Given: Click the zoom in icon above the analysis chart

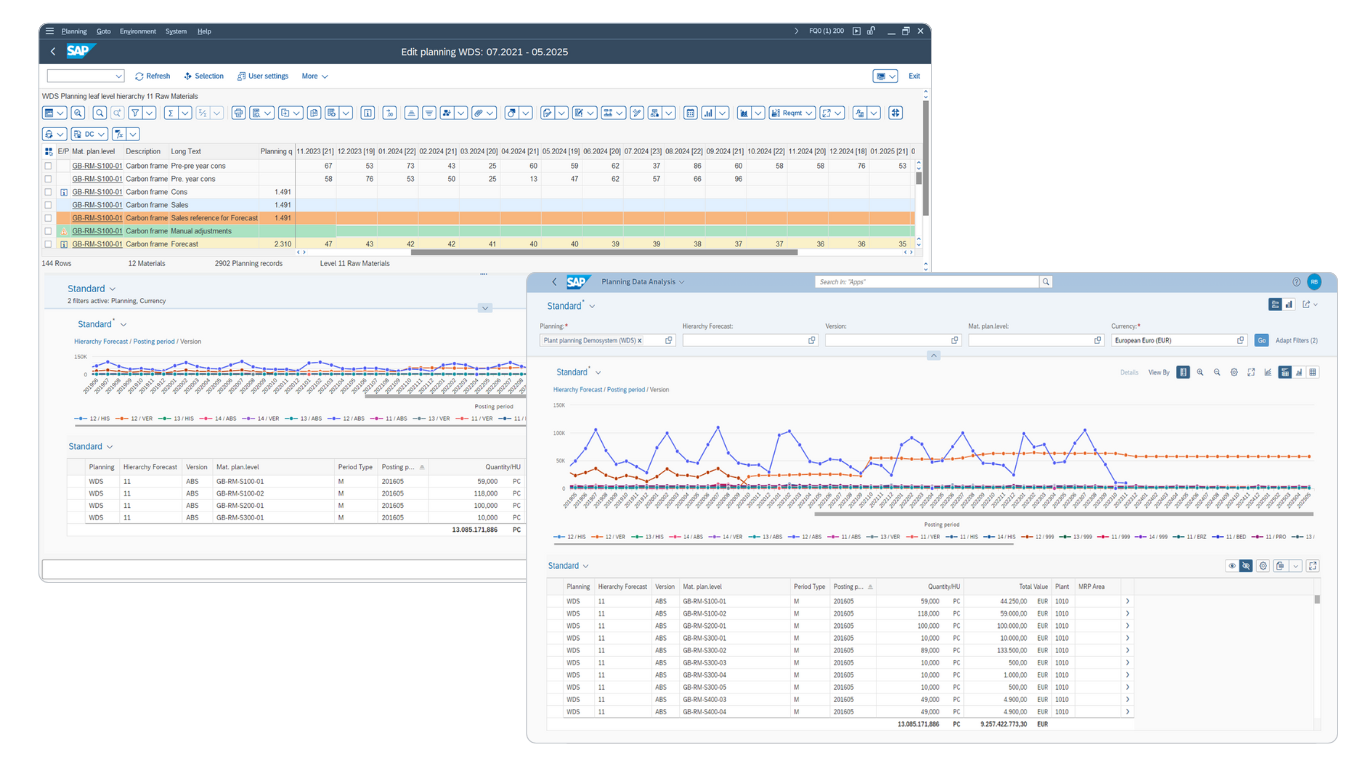Looking at the screenshot, I should pos(1200,371).
